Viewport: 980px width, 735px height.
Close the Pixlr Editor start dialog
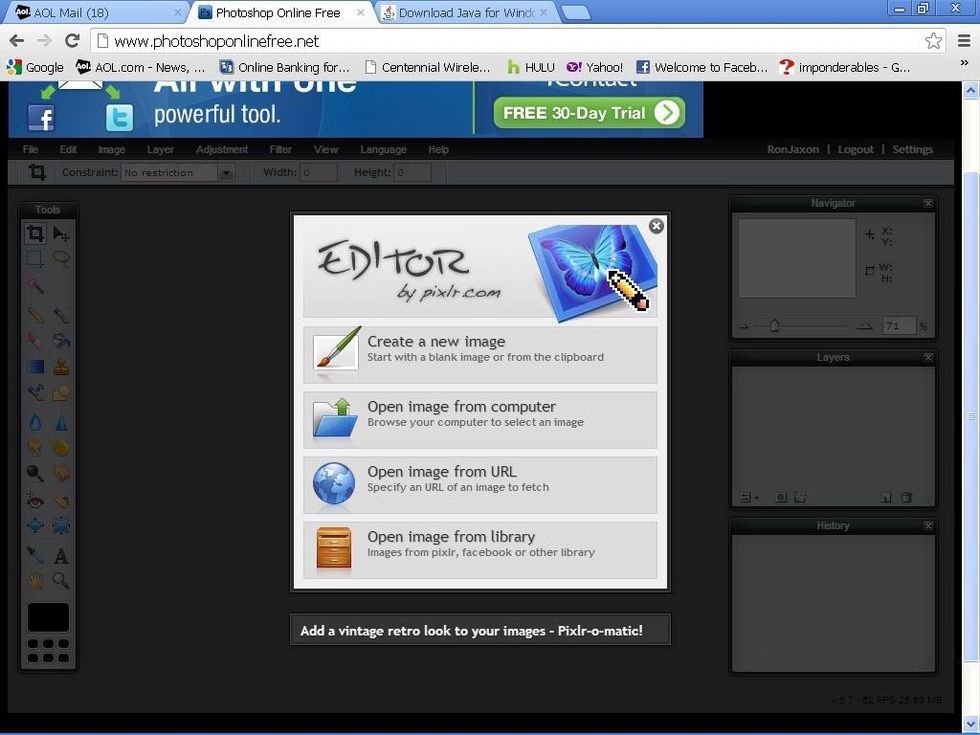coord(656,226)
